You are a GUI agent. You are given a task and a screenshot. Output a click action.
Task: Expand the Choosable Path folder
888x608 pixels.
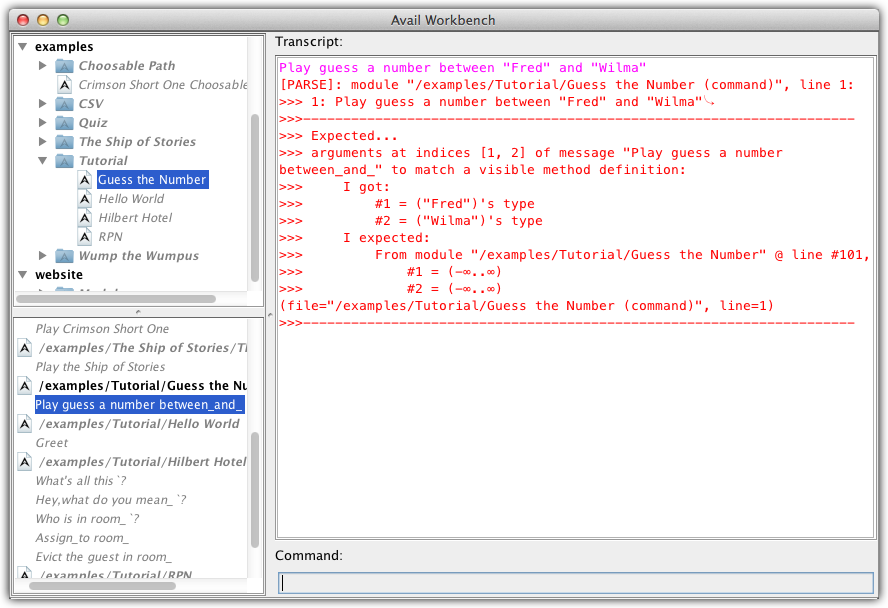[42, 66]
